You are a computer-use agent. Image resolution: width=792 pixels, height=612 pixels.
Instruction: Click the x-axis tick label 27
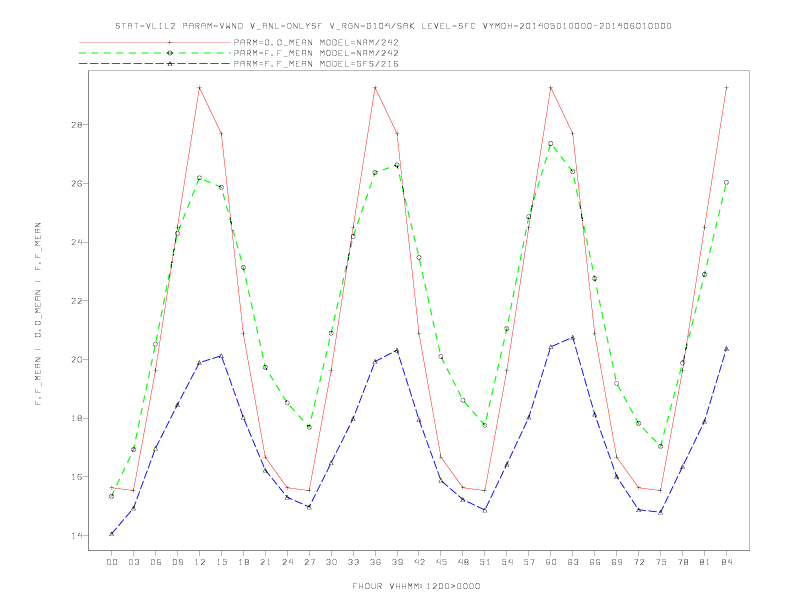click(x=309, y=562)
